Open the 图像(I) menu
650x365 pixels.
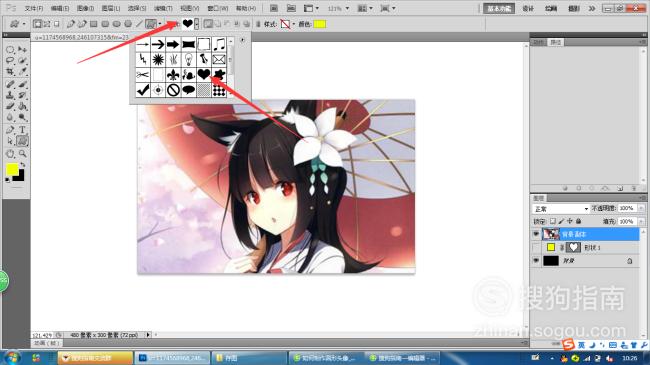[85, 8]
